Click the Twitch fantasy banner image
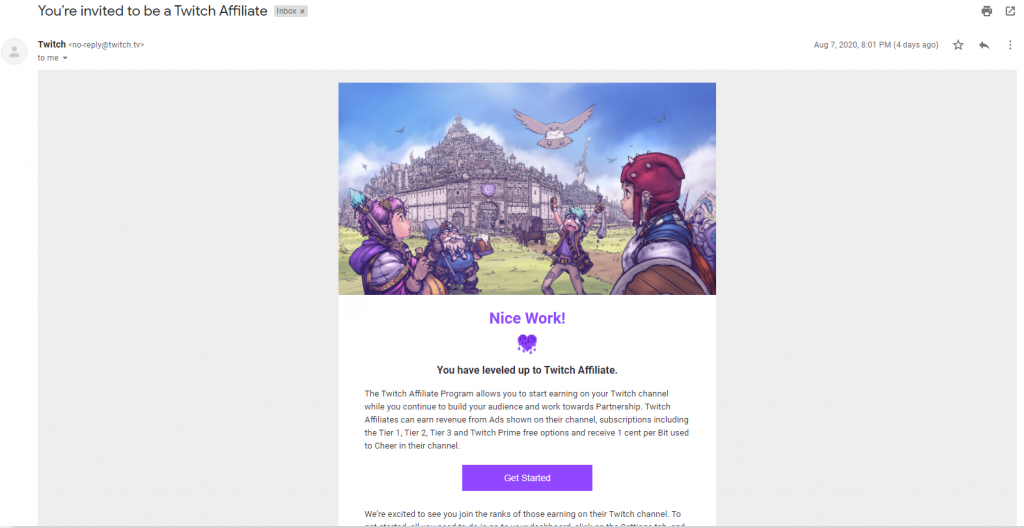 pos(527,189)
